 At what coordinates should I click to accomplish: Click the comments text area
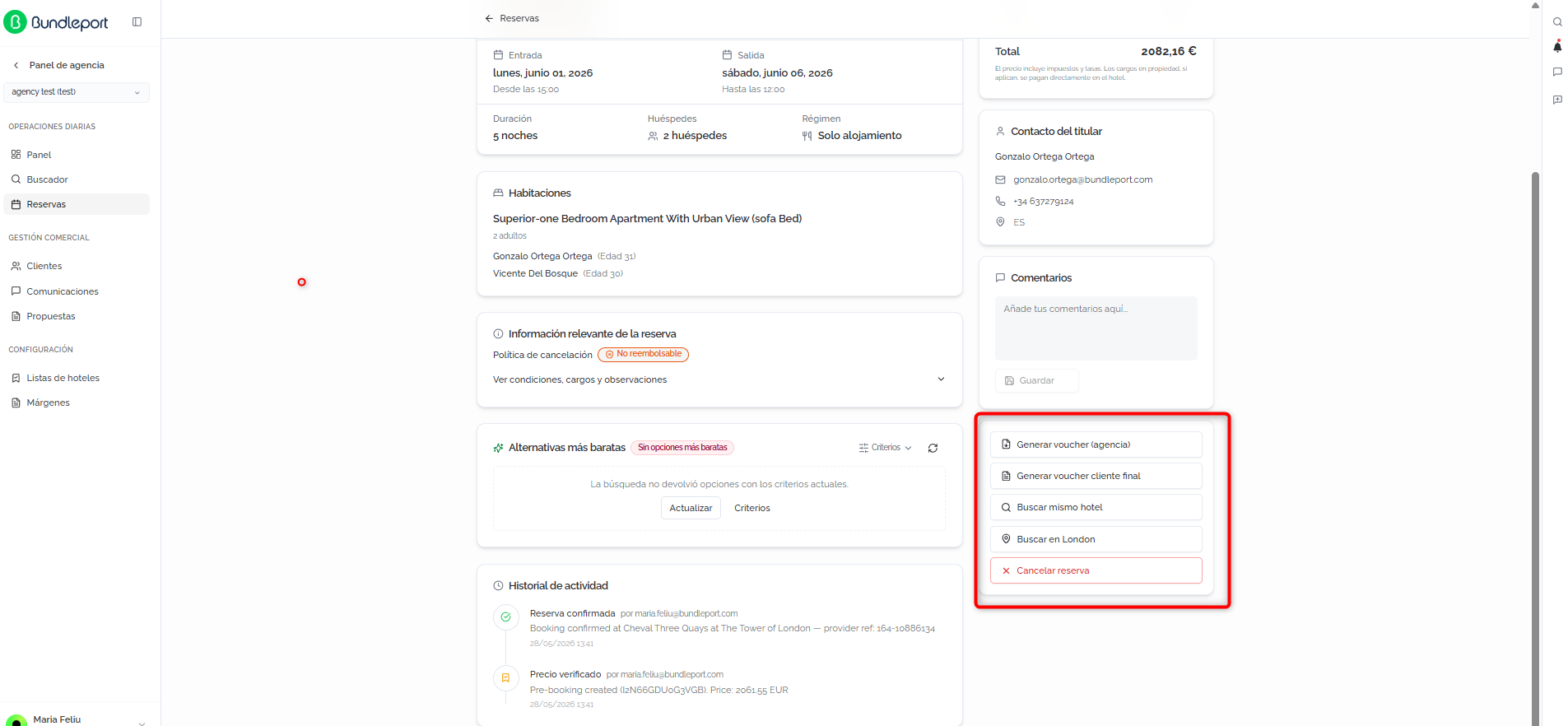pos(1096,328)
